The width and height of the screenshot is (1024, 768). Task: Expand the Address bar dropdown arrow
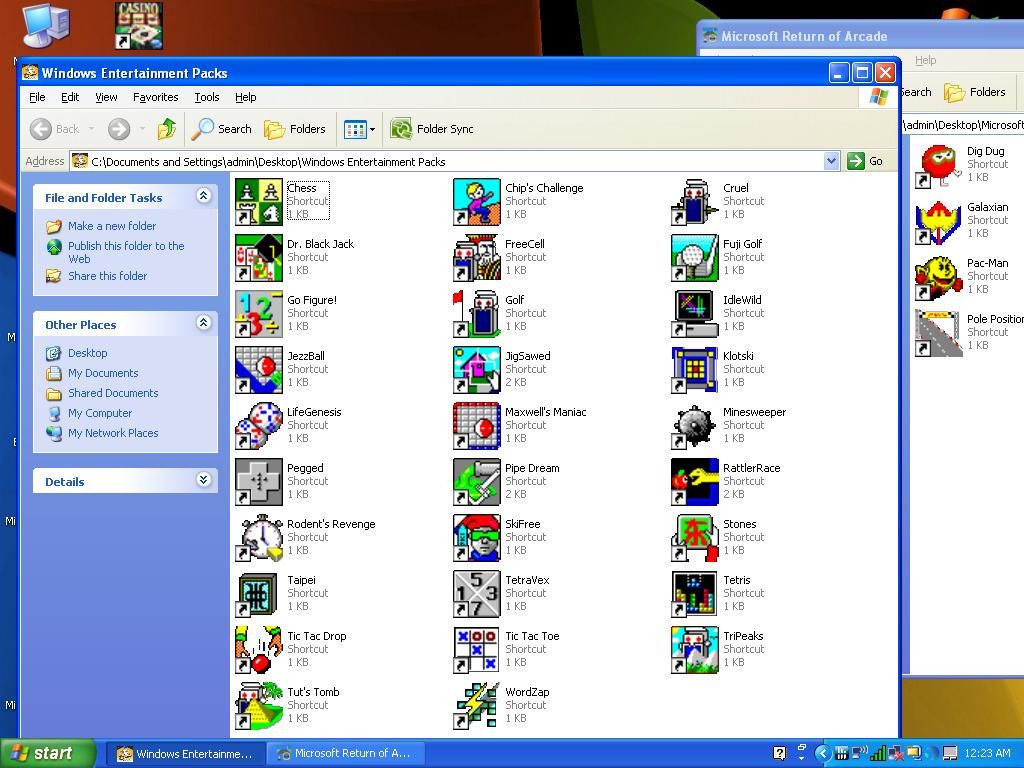point(831,161)
